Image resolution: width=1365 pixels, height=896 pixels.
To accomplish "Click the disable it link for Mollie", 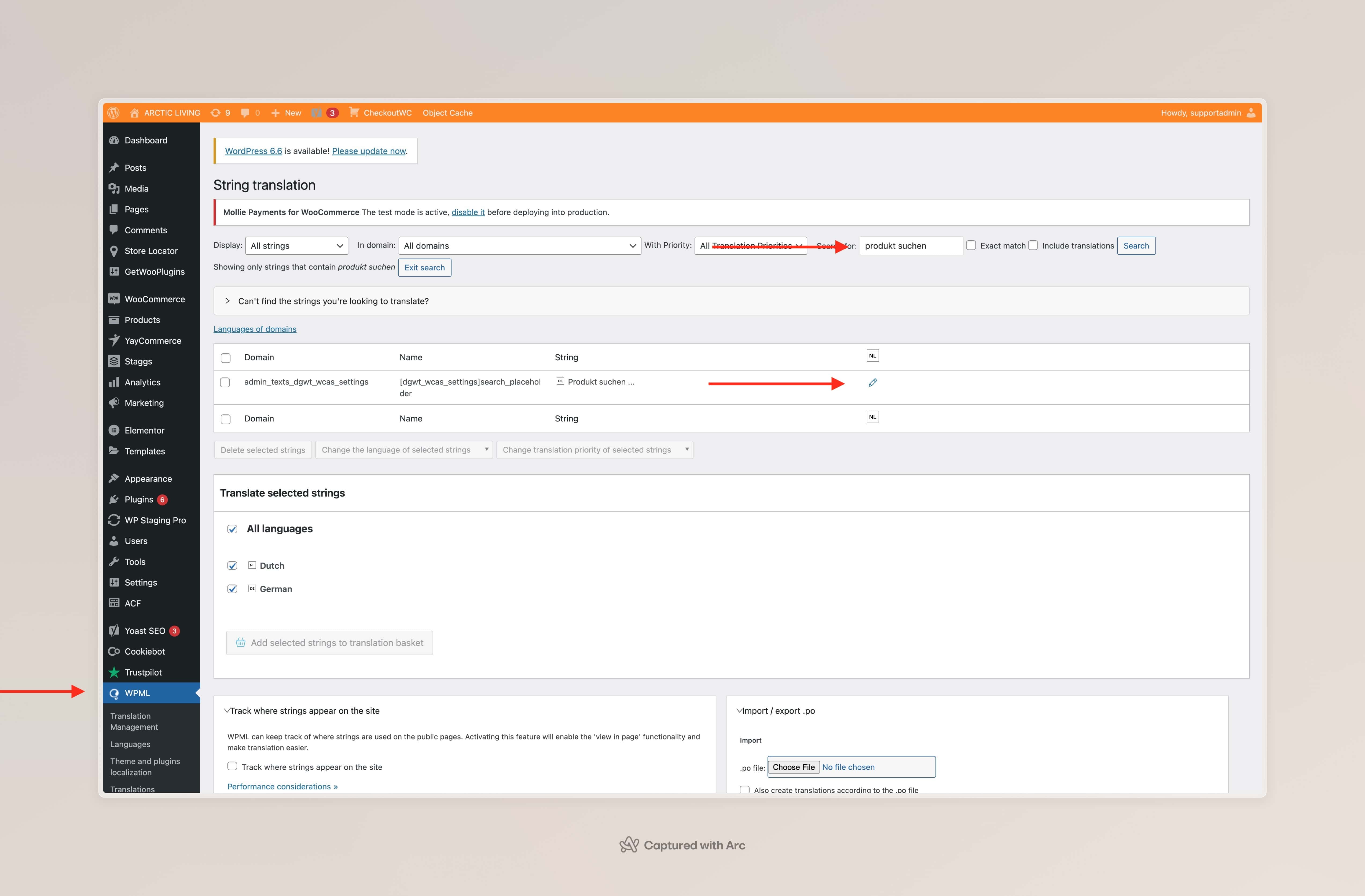I will [468, 212].
